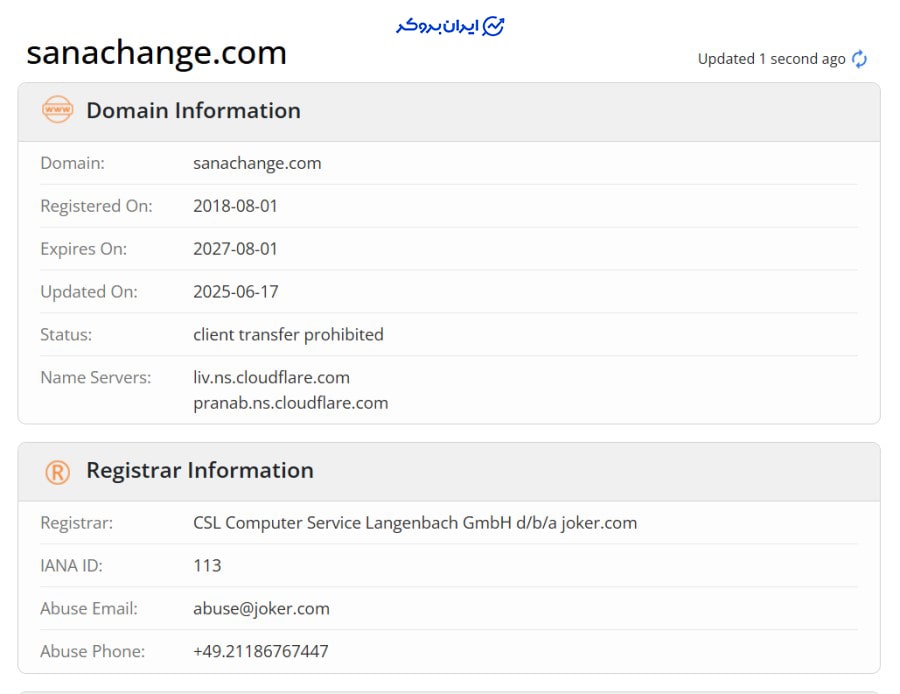Click the Iran Broker logo at top
The image size is (900, 694).
click(450, 26)
